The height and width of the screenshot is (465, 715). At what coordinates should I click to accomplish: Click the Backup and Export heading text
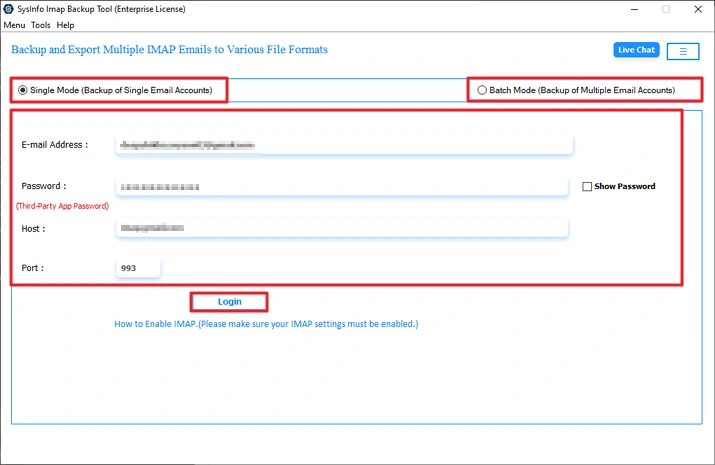click(169, 49)
